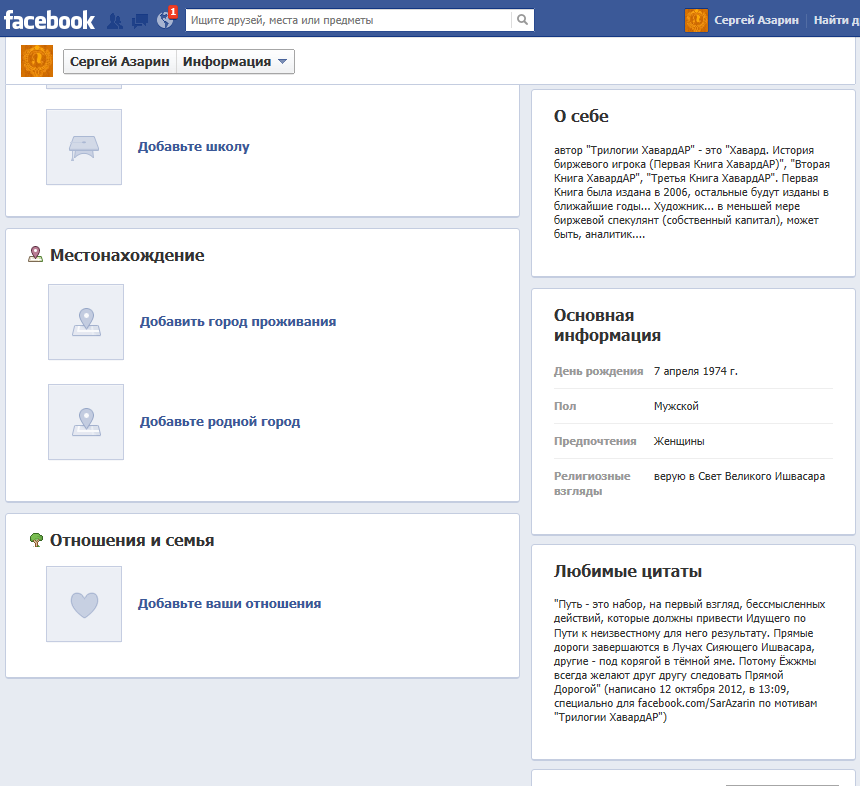This screenshot has width=860, height=786.
Task: Click the search magnifier button
Action: coord(523,20)
